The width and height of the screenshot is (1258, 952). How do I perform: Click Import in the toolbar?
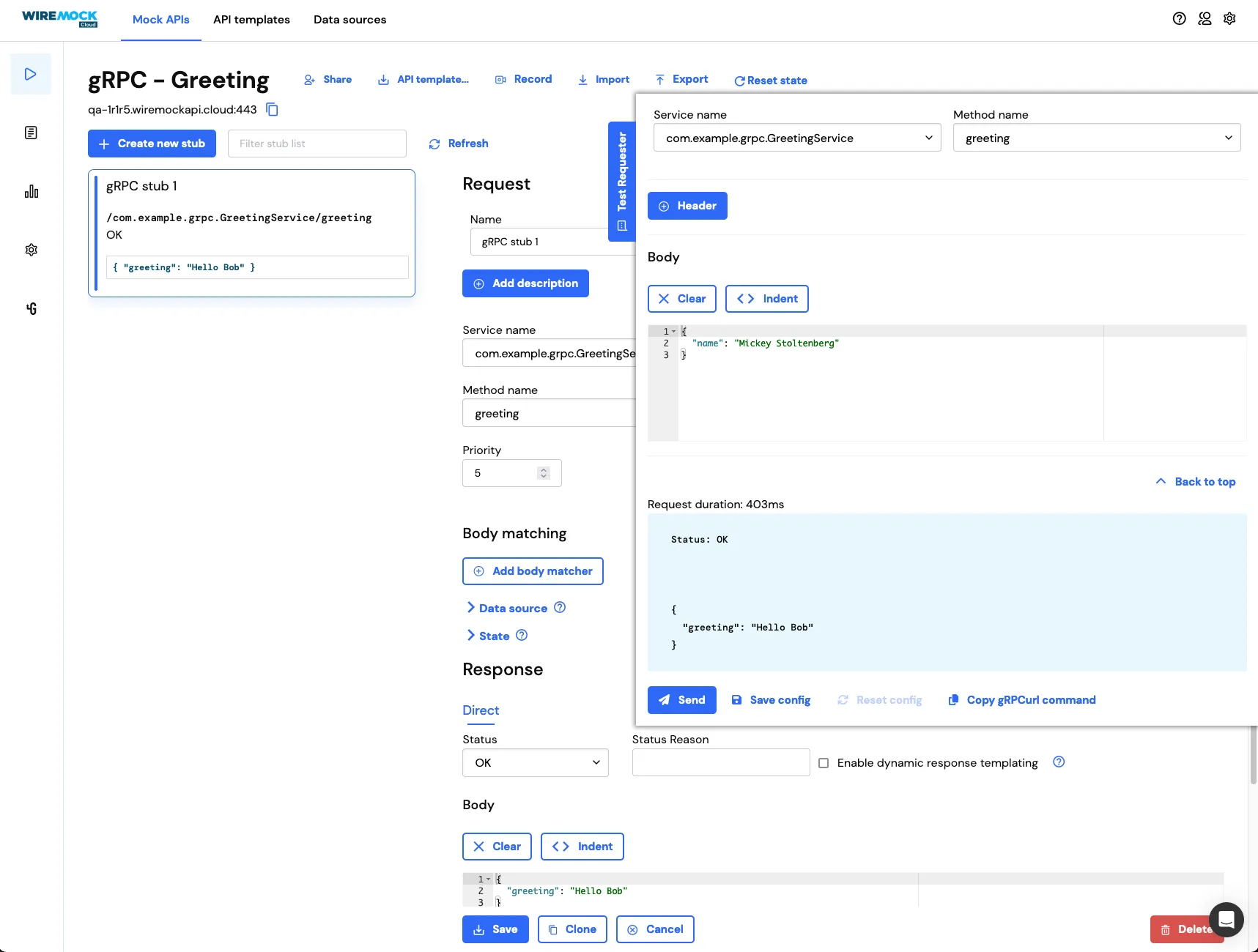point(604,79)
